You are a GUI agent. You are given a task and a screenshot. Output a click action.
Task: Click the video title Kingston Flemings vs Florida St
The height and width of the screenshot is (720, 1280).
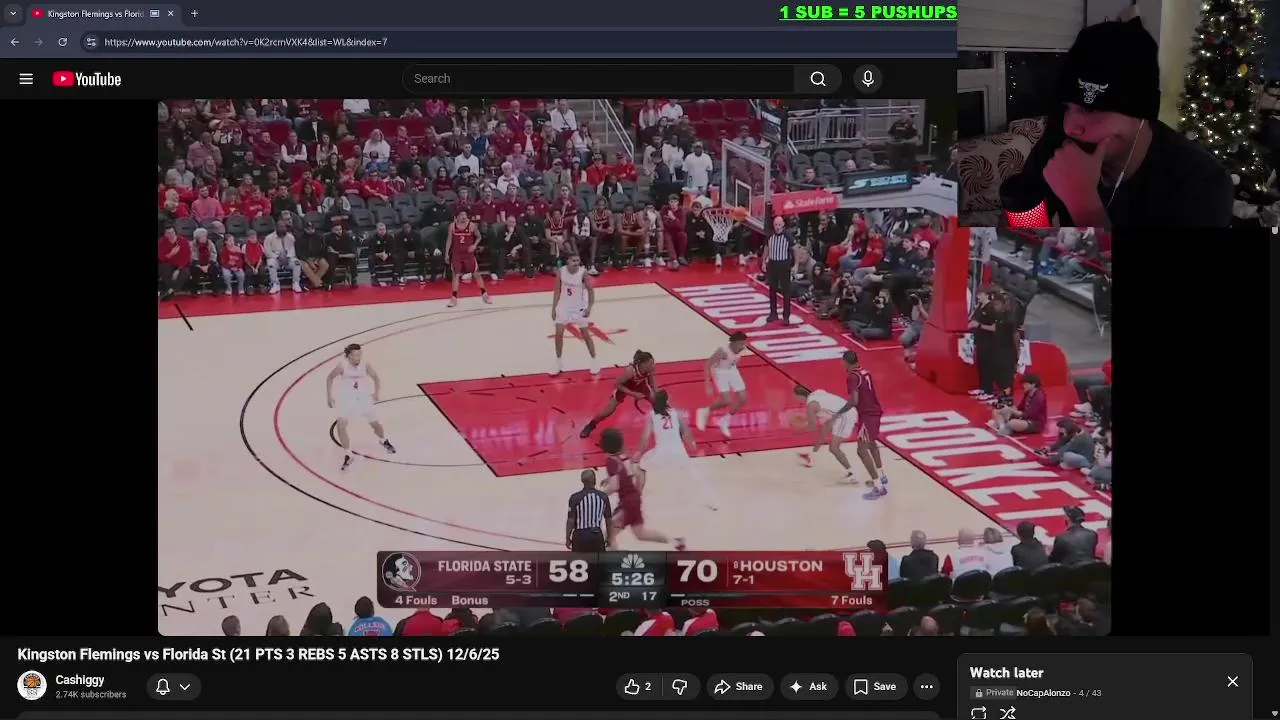tap(258, 654)
